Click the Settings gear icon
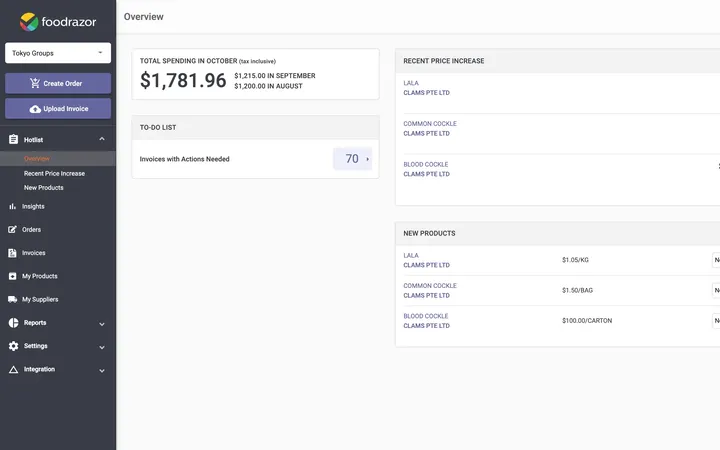Image resolution: width=720 pixels, height=450 pixels. 13,346
